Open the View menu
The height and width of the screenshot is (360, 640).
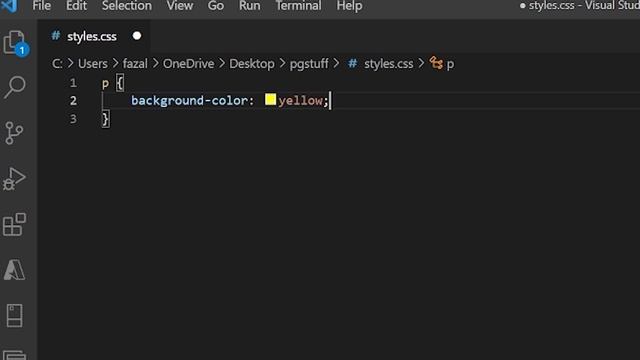tap(180, 6)
